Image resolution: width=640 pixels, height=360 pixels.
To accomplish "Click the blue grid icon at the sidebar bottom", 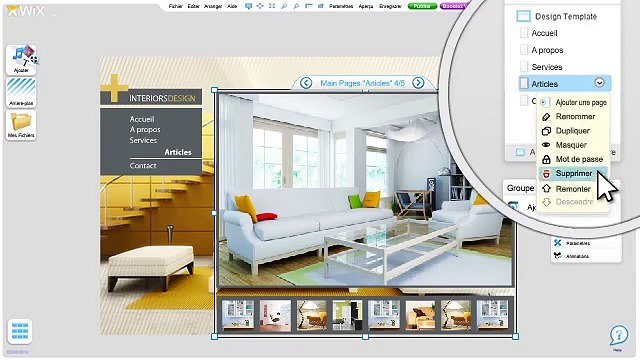I will [20, 331].
